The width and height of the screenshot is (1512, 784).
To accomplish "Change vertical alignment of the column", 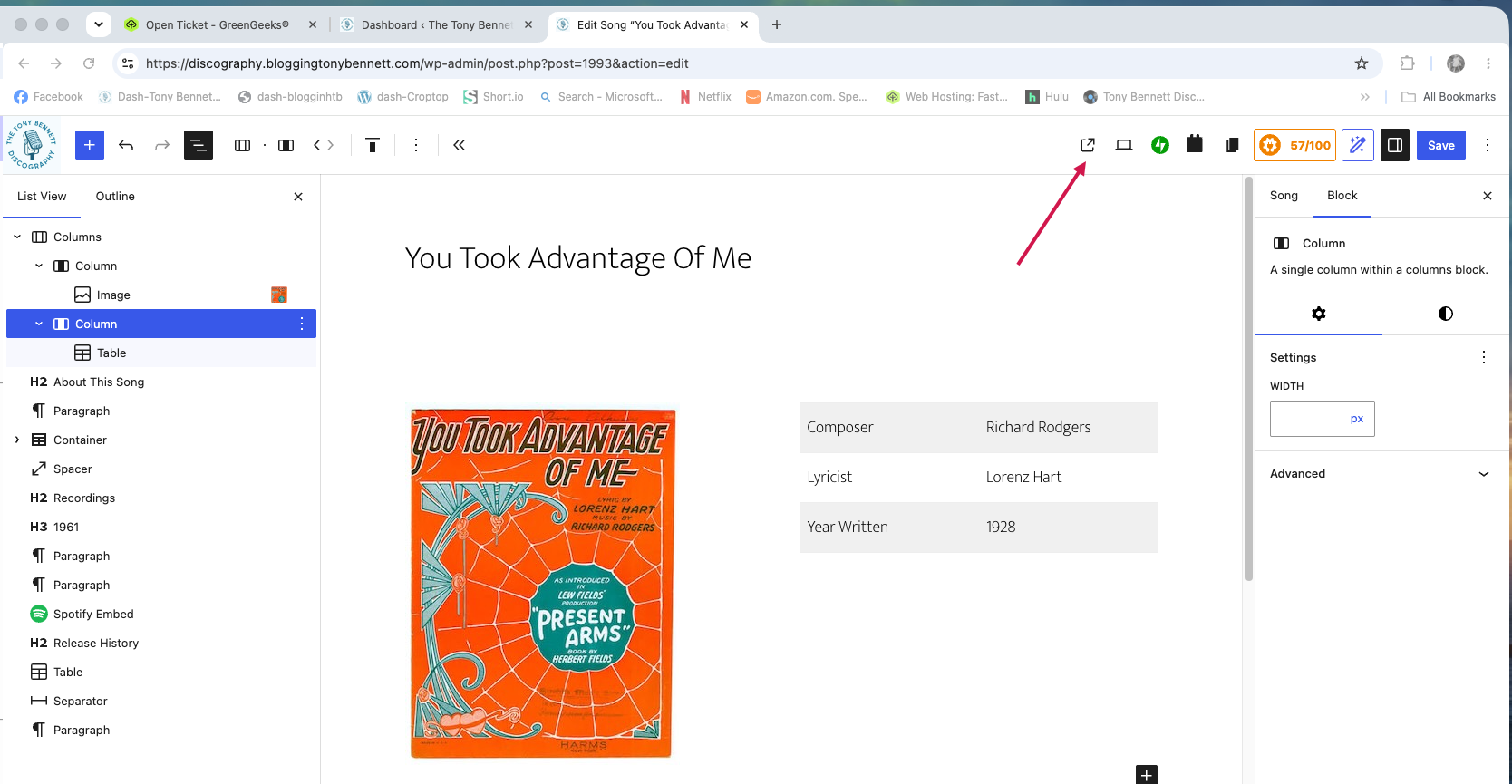I will pyautogui.click(x=373, y=145).
